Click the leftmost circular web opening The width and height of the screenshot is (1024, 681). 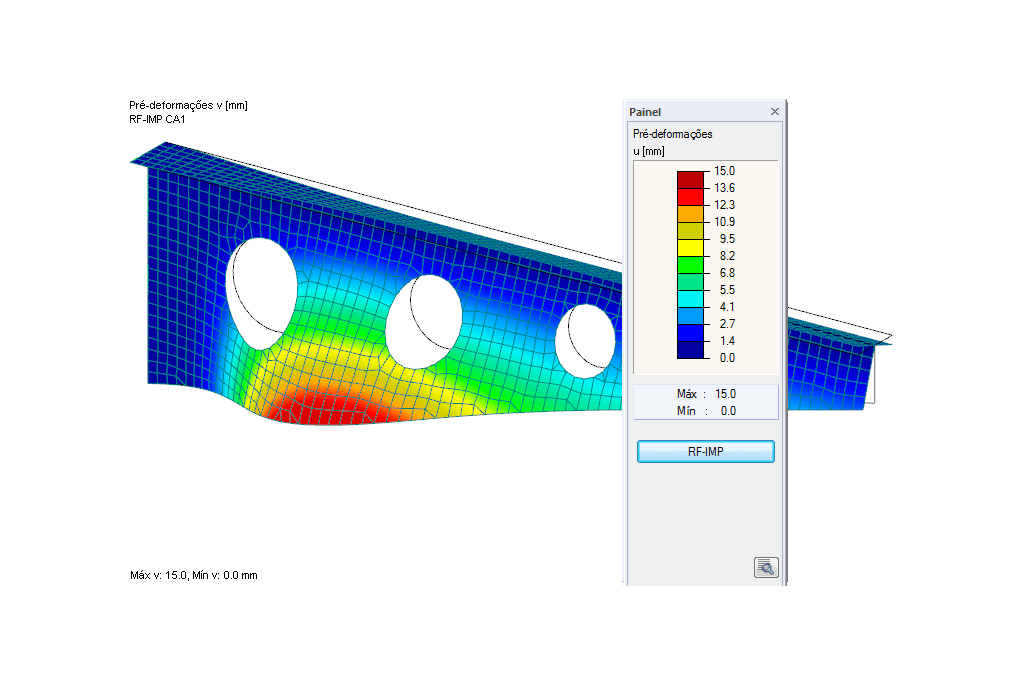point(262,293)
